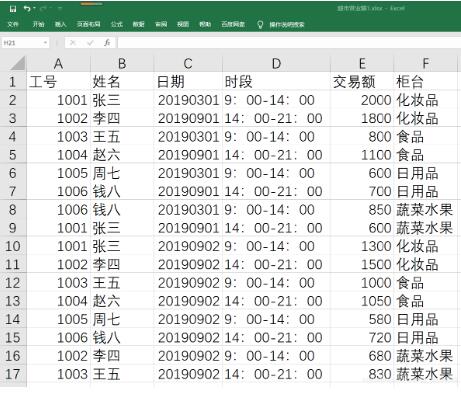The width and height of the screenshot is (461, 396).
Task: Click inside the formula bar input
Action: point(289,43)
